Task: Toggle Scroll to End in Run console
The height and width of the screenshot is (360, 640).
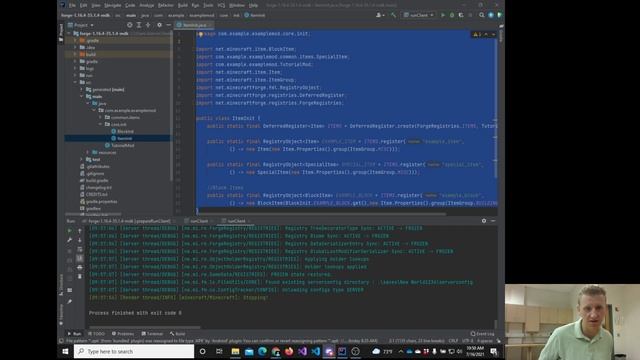Action: (x=80, y=258)
